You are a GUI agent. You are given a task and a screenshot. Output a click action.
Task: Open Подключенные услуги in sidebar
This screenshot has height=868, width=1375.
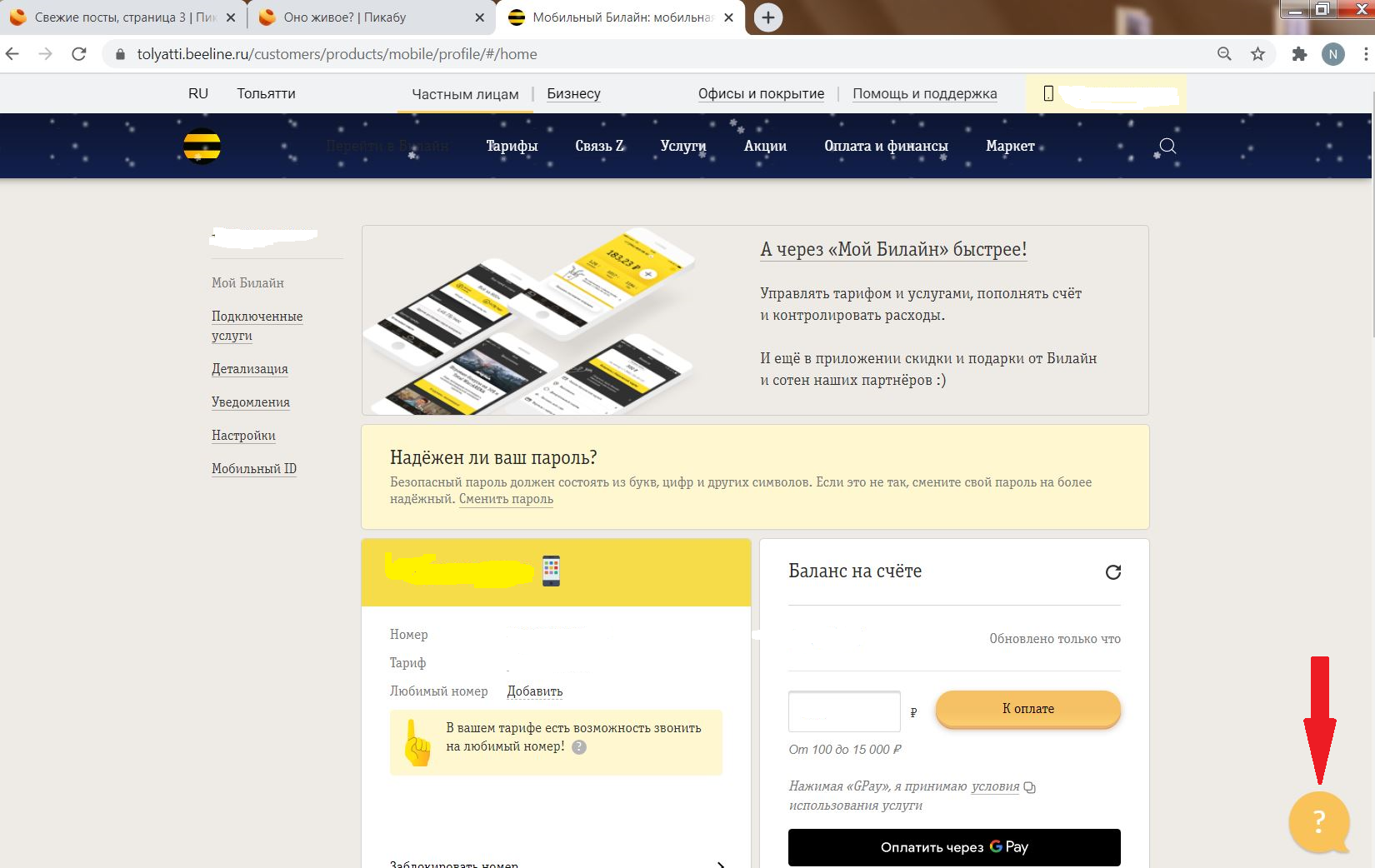tap(257, 326)
